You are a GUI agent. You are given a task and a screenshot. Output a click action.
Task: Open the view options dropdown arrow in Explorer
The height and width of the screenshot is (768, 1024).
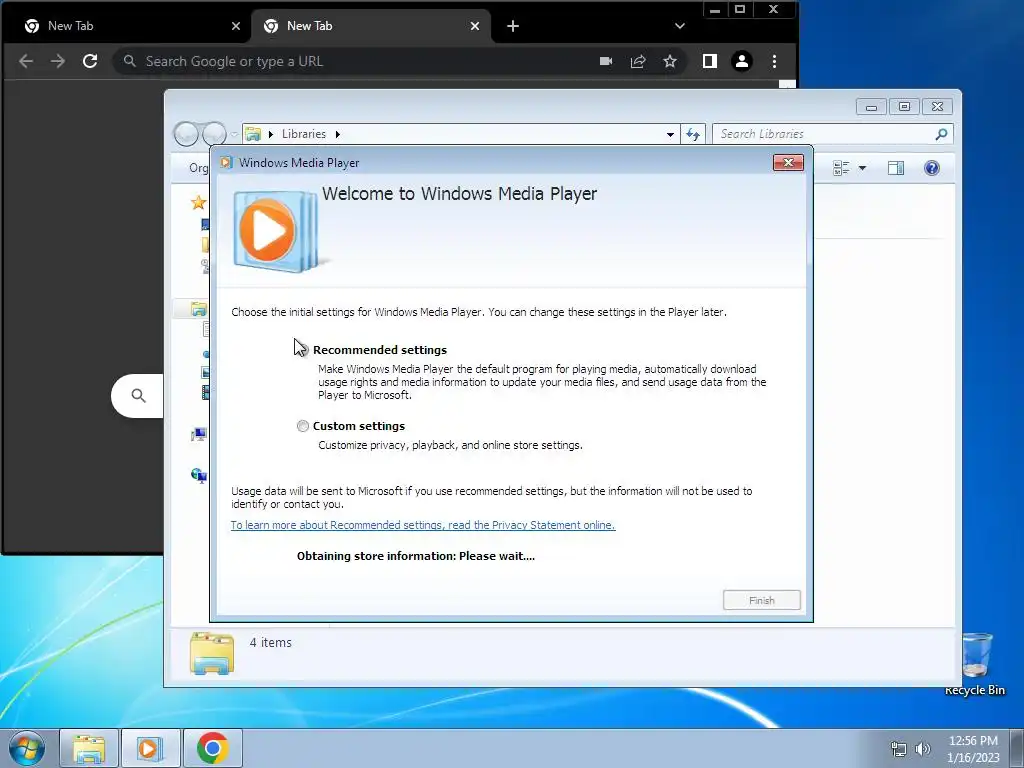pyautogui.click(x=862, y=168)
